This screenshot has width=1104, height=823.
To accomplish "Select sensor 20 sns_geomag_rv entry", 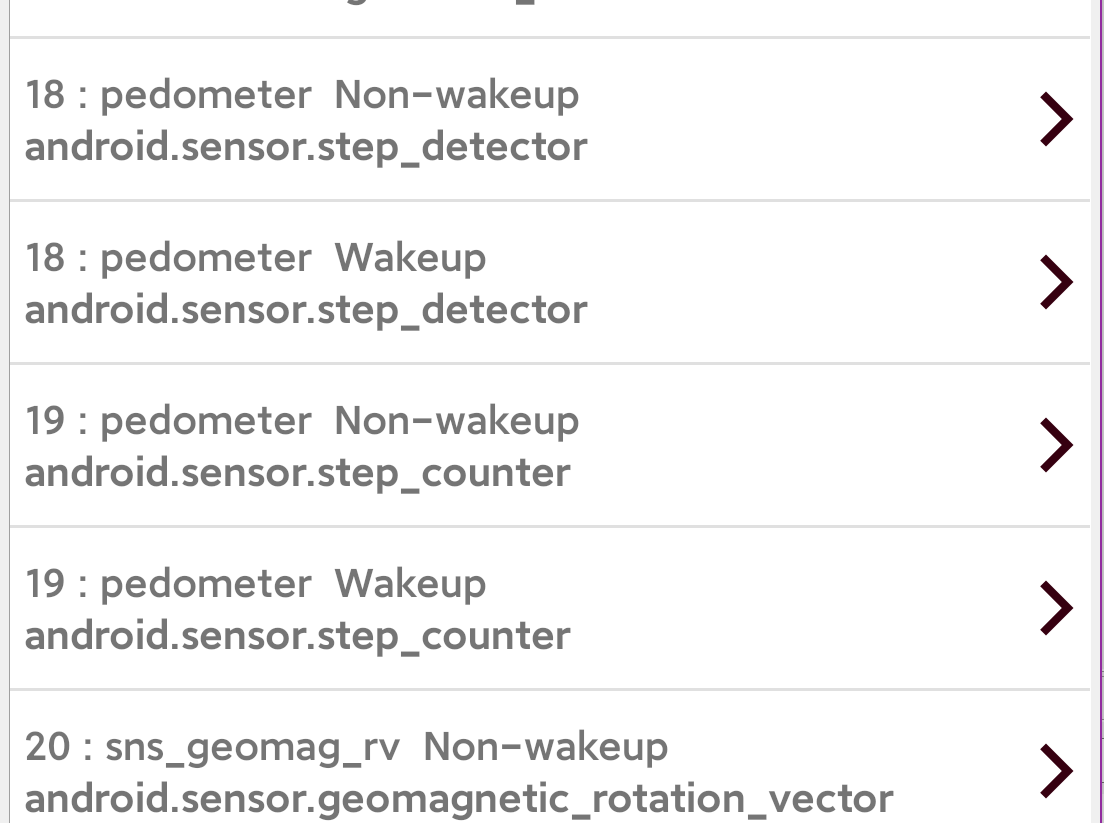I will (400, 770).
